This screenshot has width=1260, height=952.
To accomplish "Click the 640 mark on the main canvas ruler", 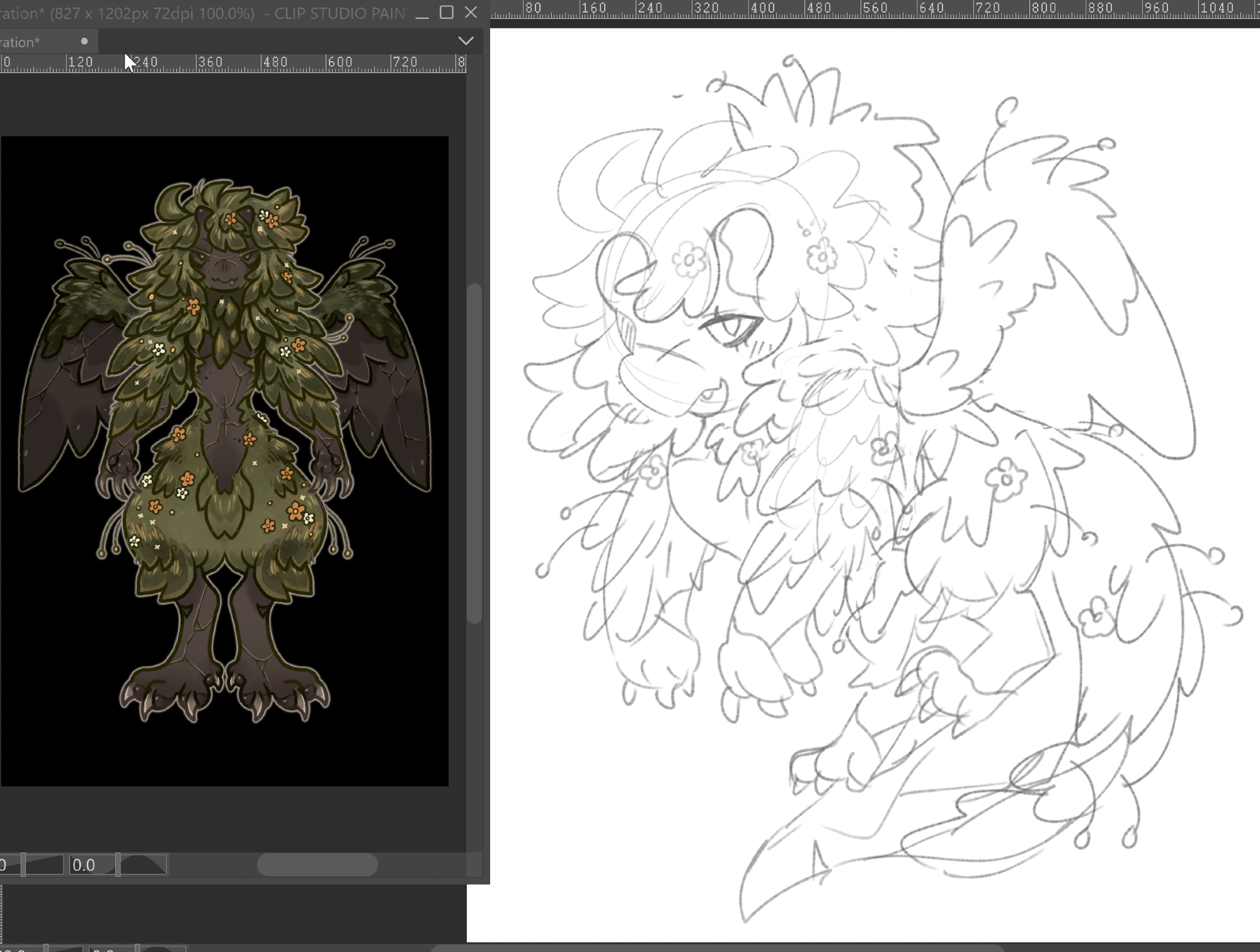I will click(931, 8).
